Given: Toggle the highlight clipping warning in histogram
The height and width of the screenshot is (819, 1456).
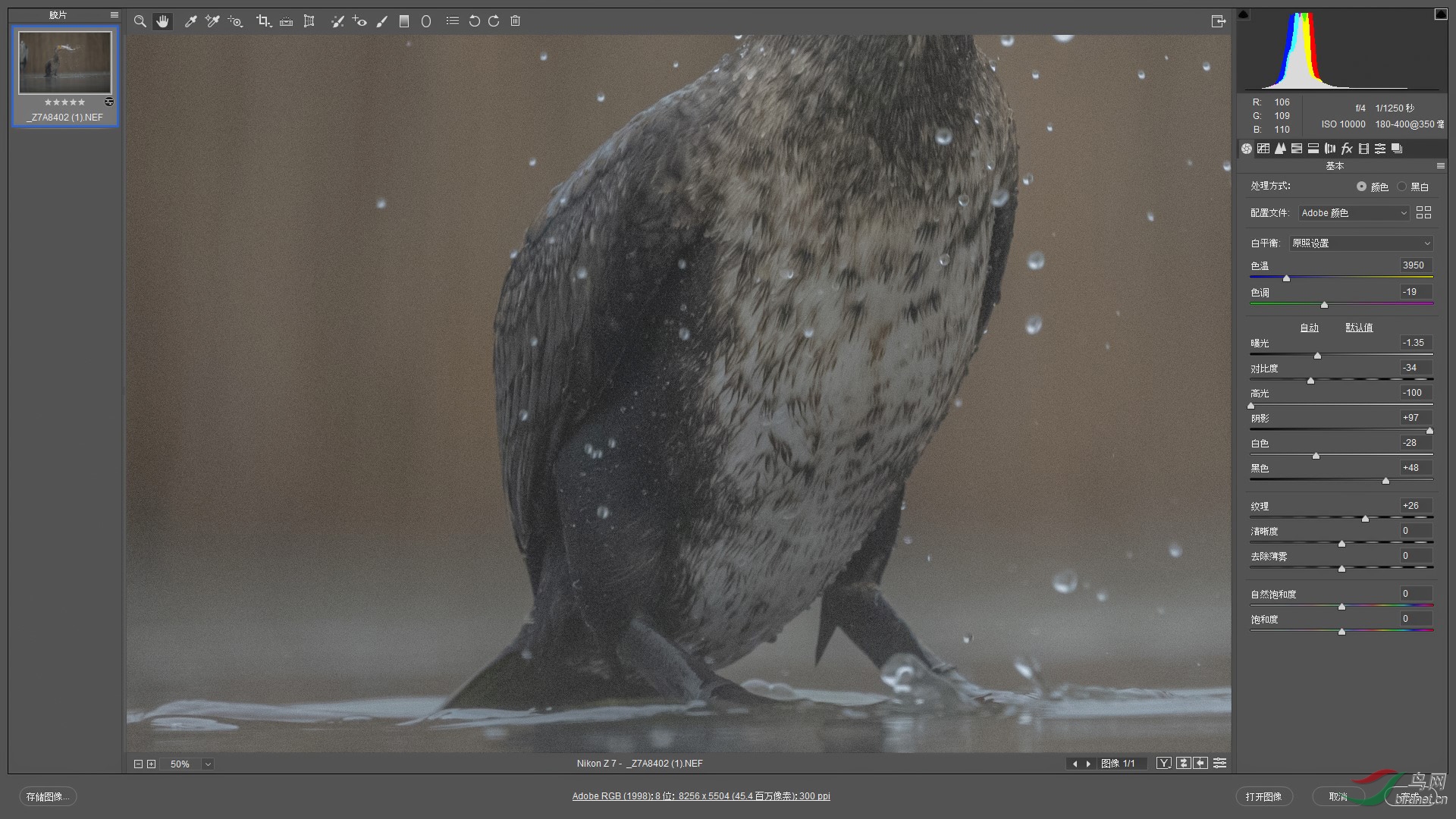Looking at the screenshot, I should point(1440,14).
